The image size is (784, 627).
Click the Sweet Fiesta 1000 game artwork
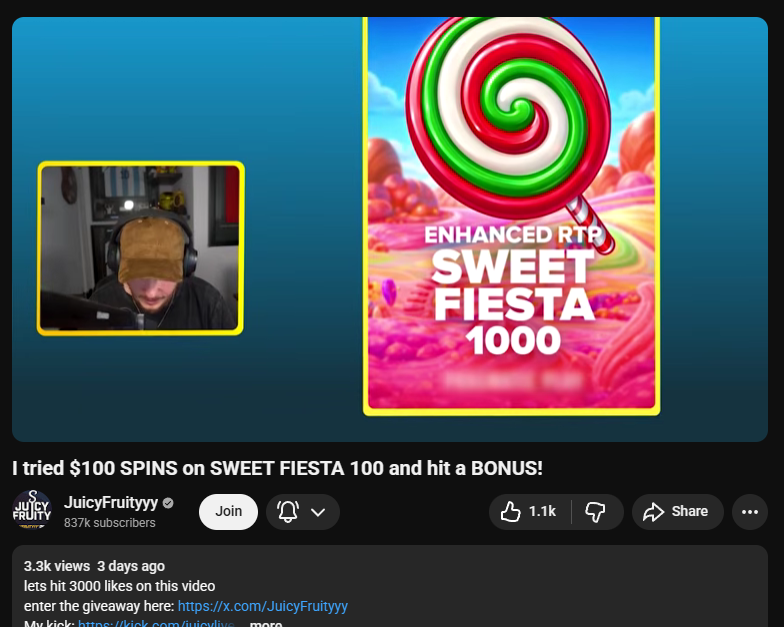(511, 216)
